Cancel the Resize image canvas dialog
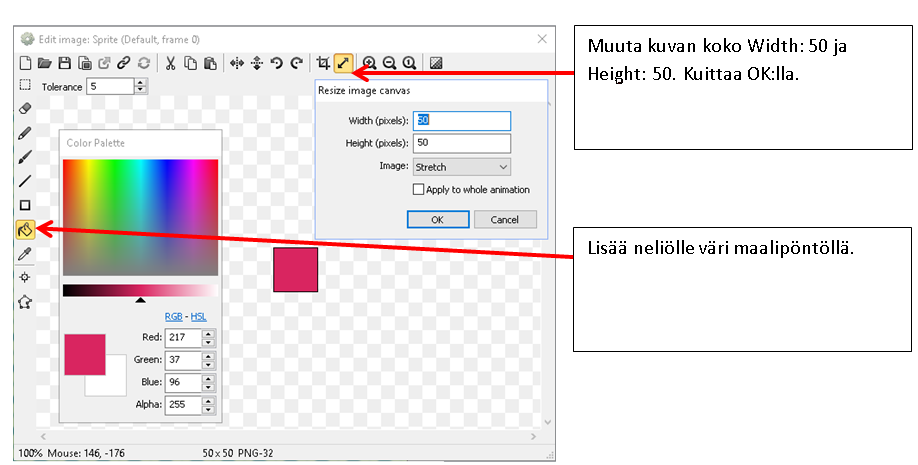Image resolution: width=918 pixels, height=465 pixels. coord(504,220)
